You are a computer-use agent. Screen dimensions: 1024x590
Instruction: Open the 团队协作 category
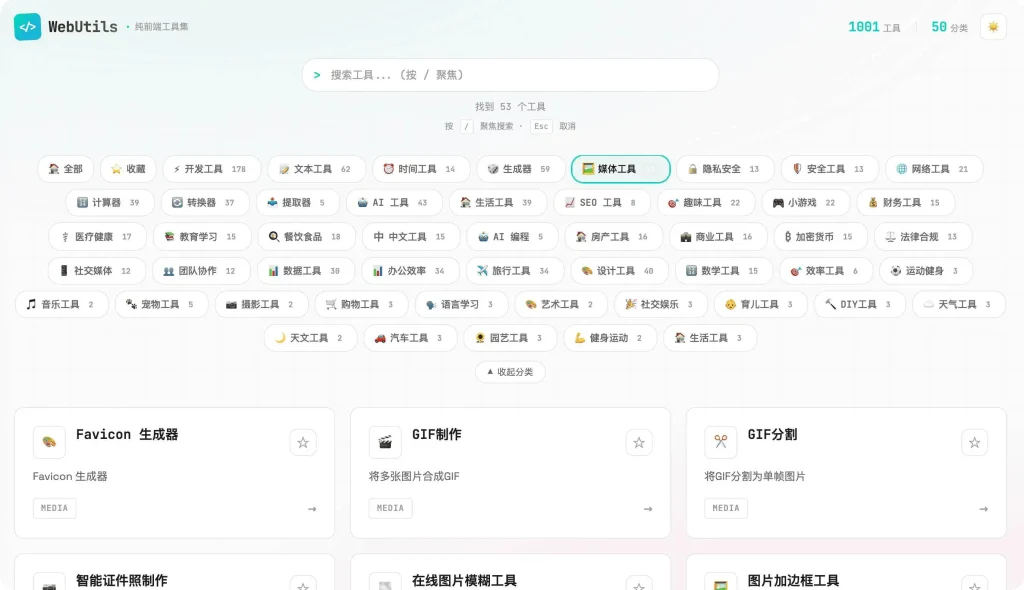[200, 270]
